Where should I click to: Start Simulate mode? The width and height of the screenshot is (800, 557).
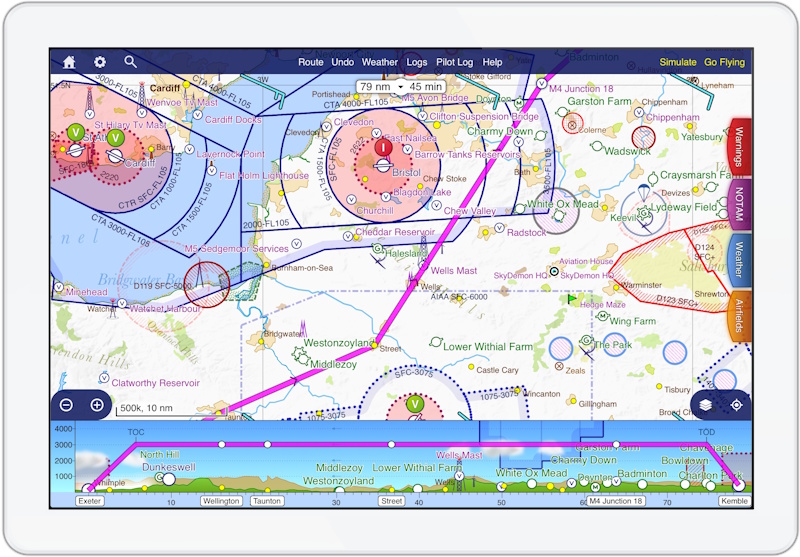tap(678, 62)
